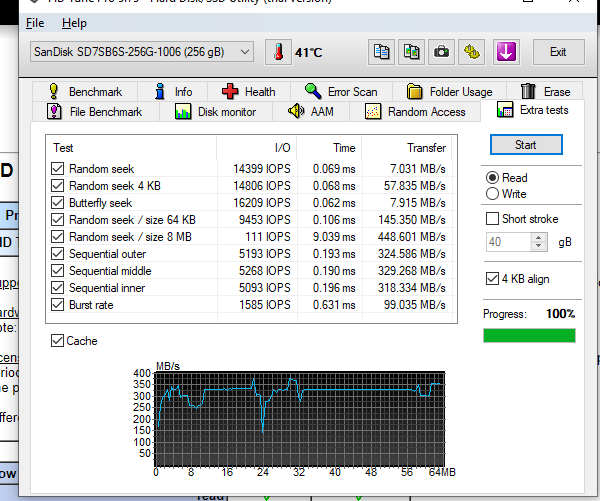Uncheck the Random seek test

tap(57, 168)
